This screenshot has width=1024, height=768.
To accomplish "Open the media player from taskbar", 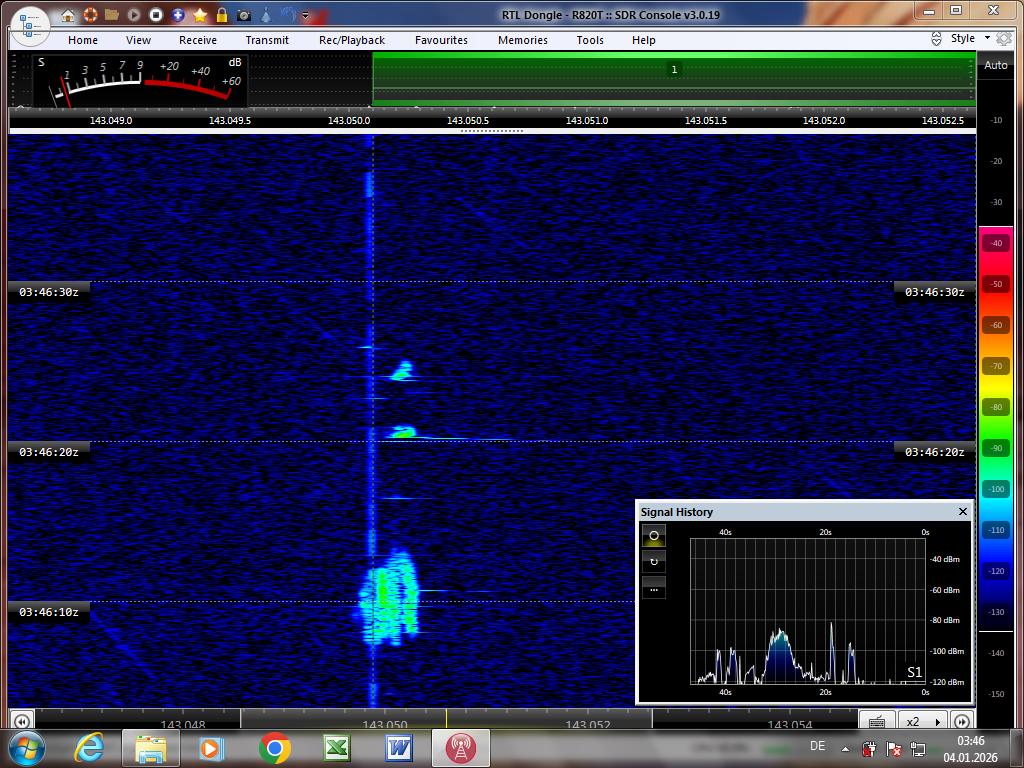I will [212, 748].
